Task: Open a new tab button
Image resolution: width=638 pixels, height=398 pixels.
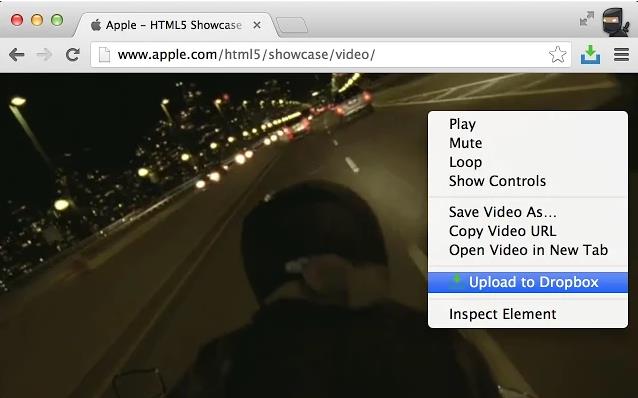Action: pyautogui.click(x=292, y=25)
